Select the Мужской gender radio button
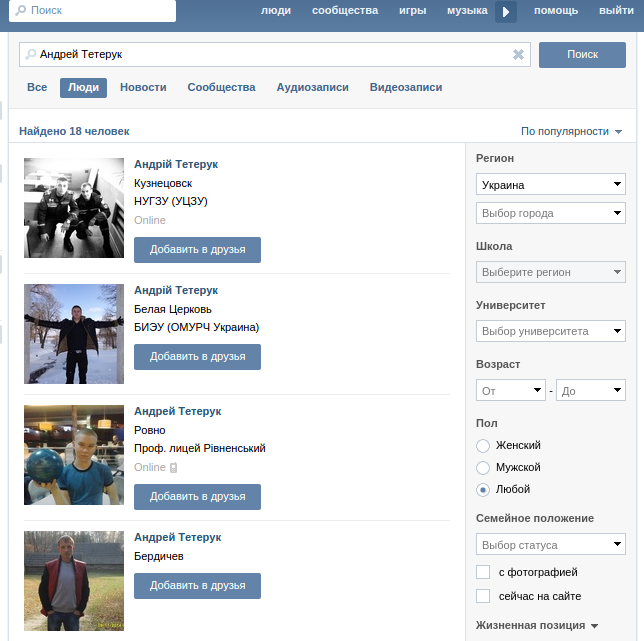The width and height of the screenshot is (644, 641). coord(483,467)
